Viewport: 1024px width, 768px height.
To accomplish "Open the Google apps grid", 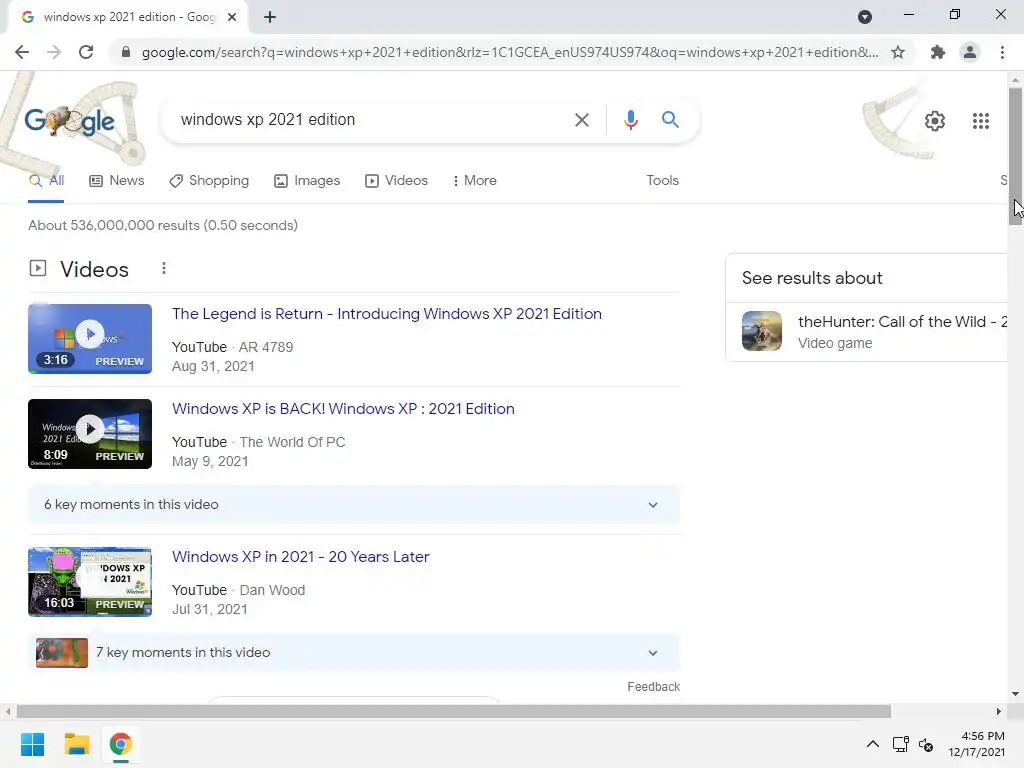I will point(980,121).
